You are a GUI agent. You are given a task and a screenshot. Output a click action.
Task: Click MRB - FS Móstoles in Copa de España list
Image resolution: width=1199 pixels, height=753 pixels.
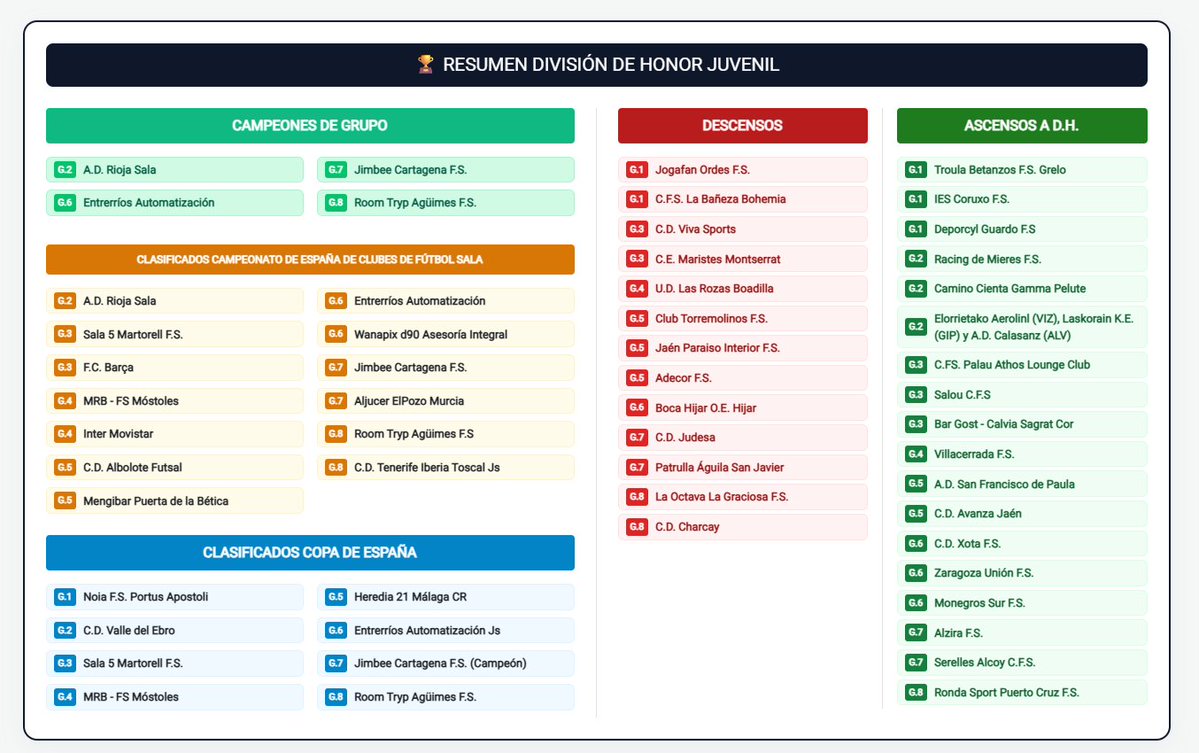[x=174, y=696]
